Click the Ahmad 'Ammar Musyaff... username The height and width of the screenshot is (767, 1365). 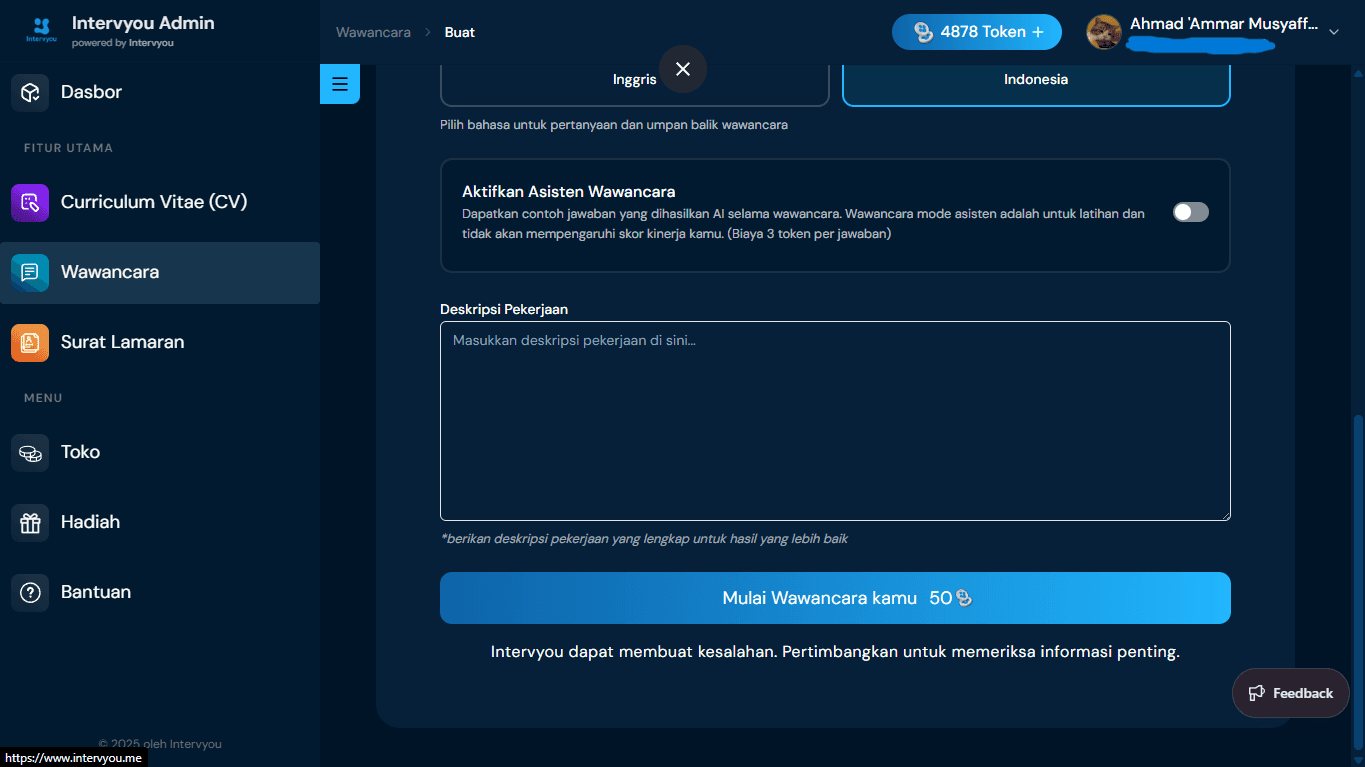tap(1223, 24)
